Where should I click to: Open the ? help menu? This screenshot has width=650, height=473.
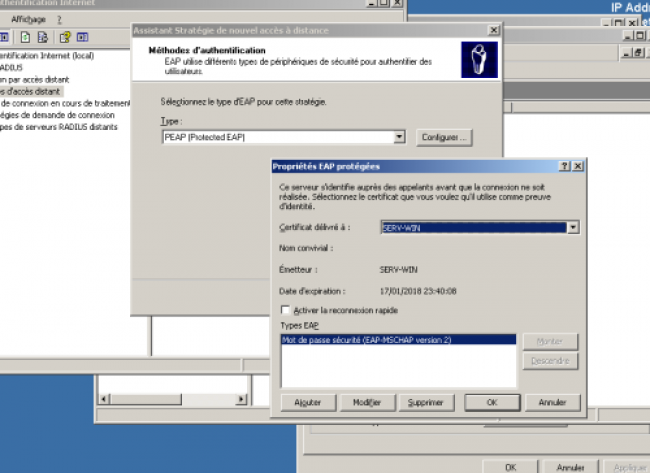[x=59, y=19]
